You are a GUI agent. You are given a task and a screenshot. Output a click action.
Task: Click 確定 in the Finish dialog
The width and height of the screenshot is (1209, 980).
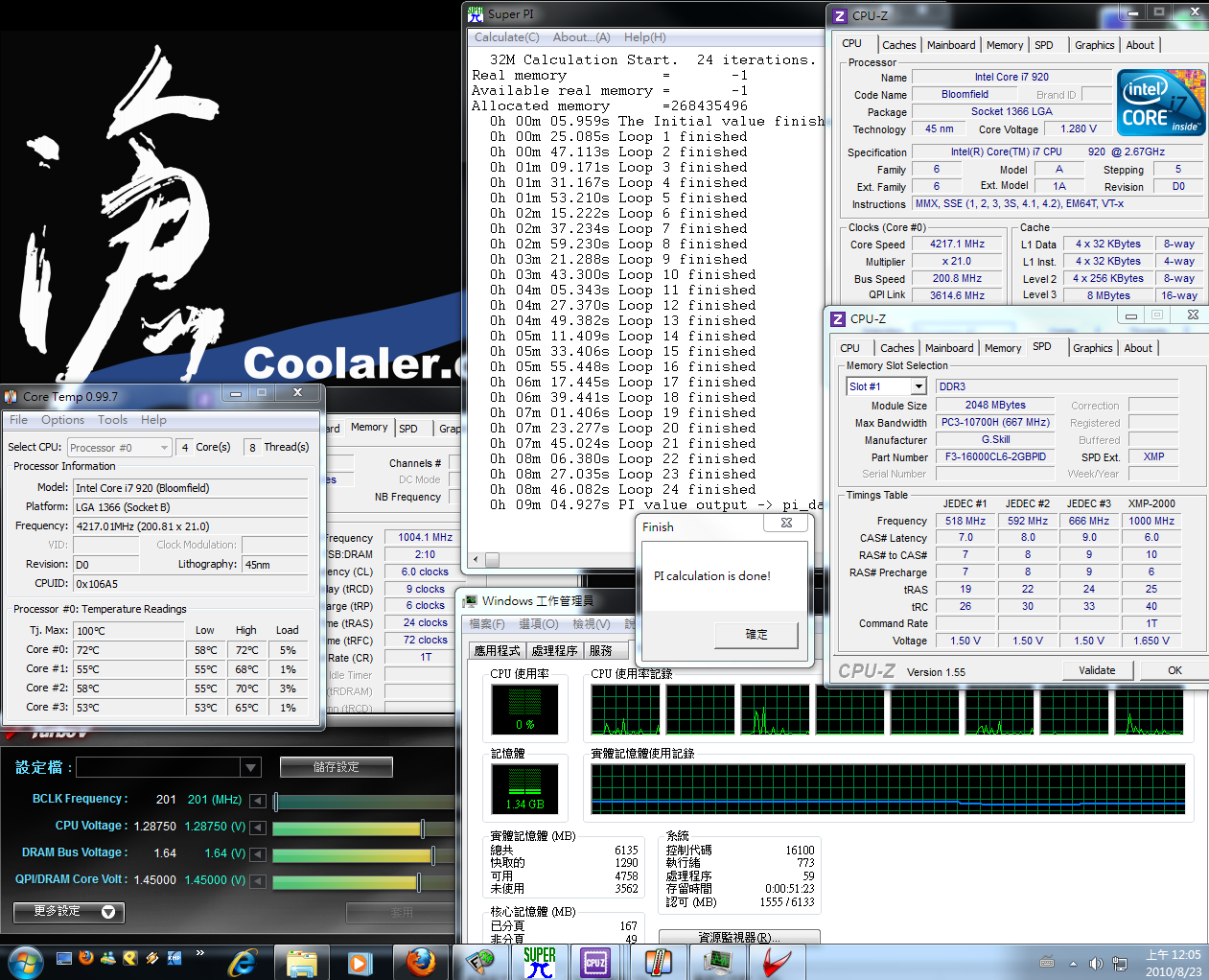[x=756, y=635]
